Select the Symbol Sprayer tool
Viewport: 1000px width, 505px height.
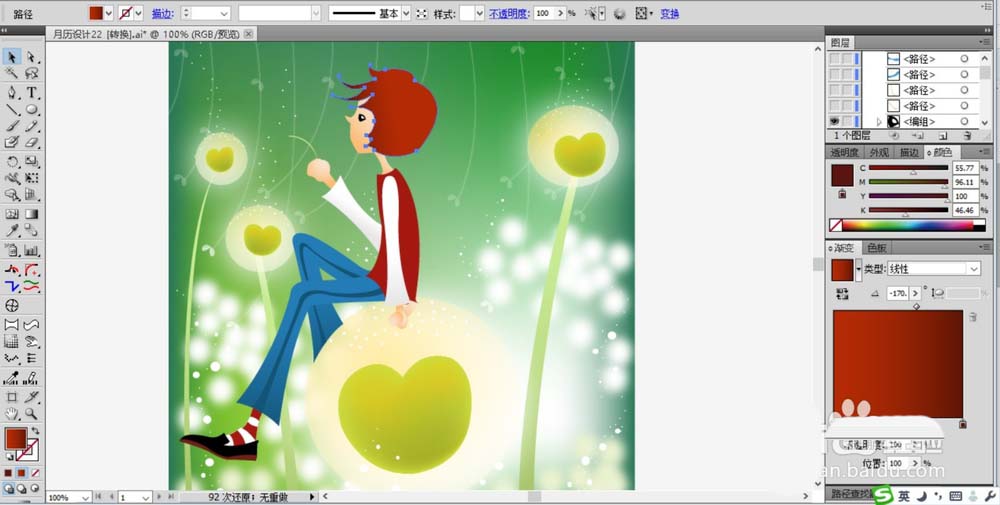click(11, 250)
